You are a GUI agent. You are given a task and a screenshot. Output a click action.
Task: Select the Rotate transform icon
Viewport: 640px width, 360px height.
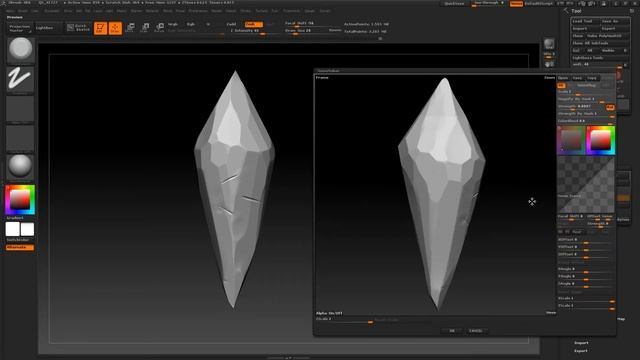click(160, 28)
